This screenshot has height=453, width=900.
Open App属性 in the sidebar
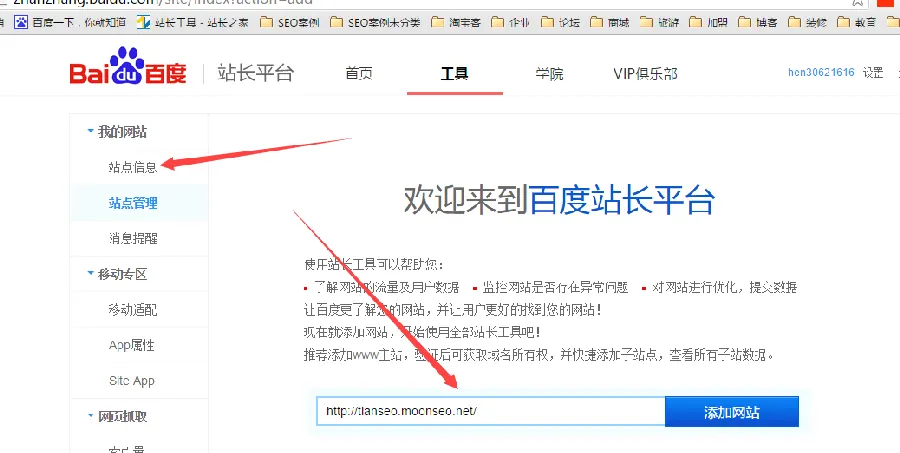pyautogui.click(x=131, y=345)
